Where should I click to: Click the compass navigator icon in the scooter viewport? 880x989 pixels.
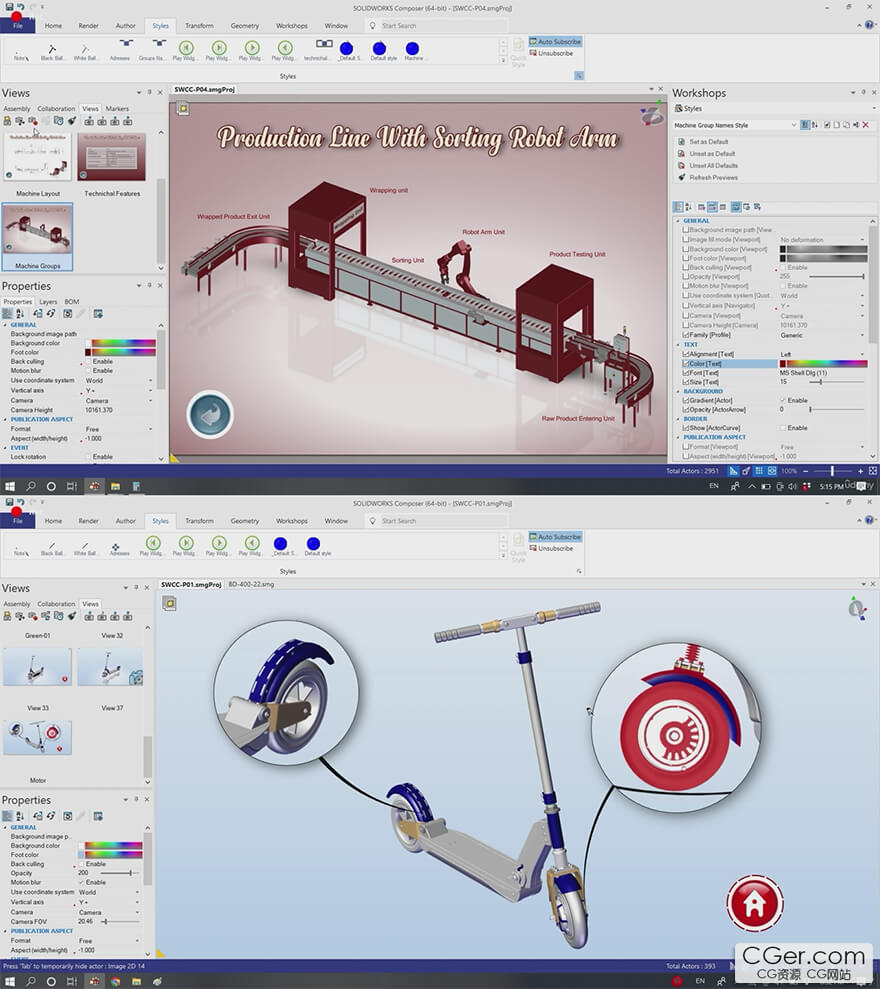pos(856,608)
